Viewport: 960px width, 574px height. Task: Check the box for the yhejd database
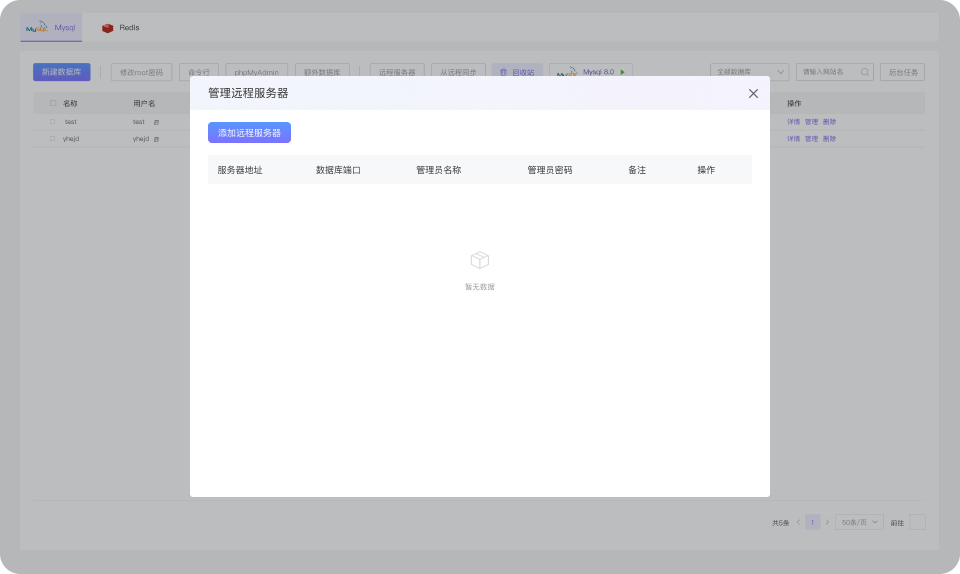[53, 139]
